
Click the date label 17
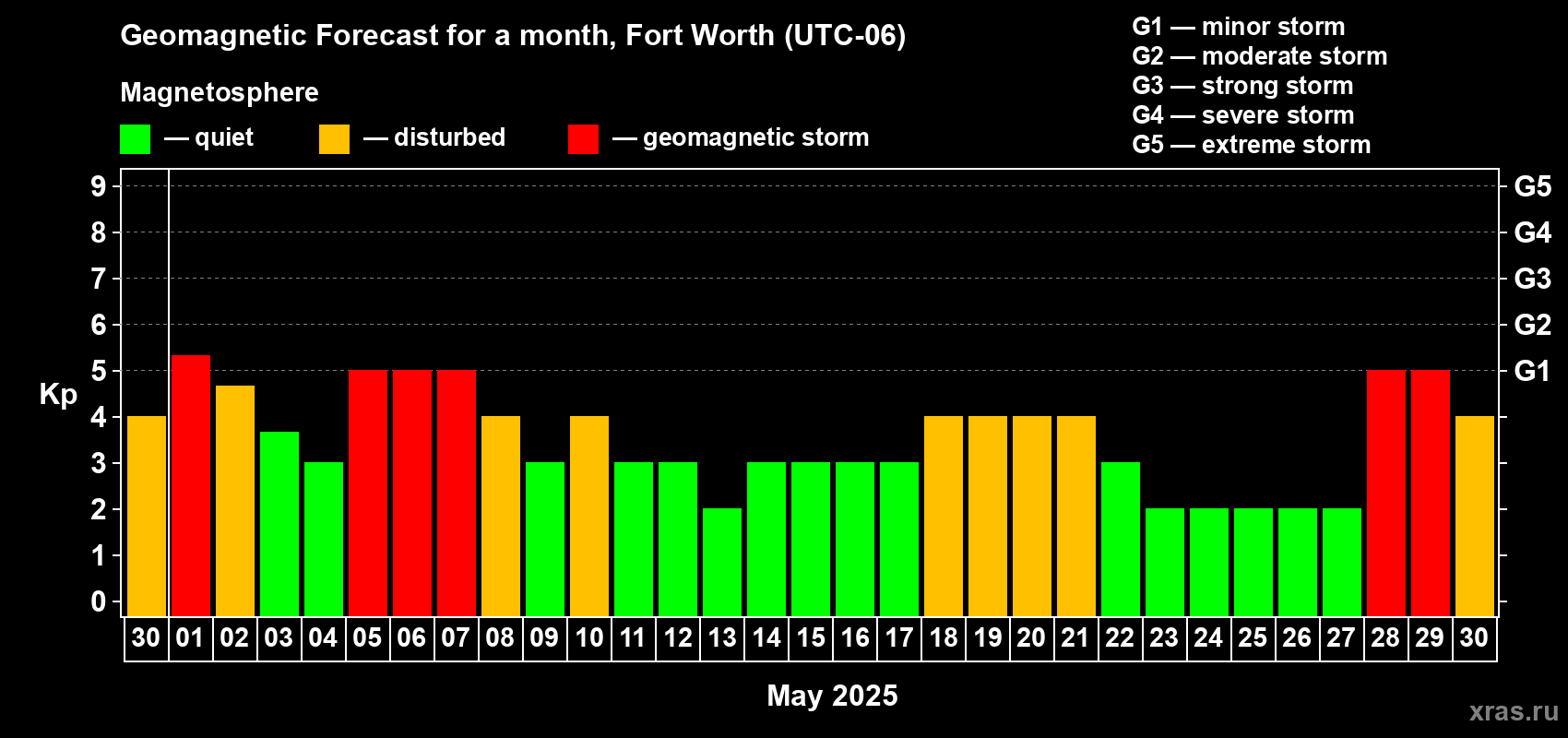898,637
